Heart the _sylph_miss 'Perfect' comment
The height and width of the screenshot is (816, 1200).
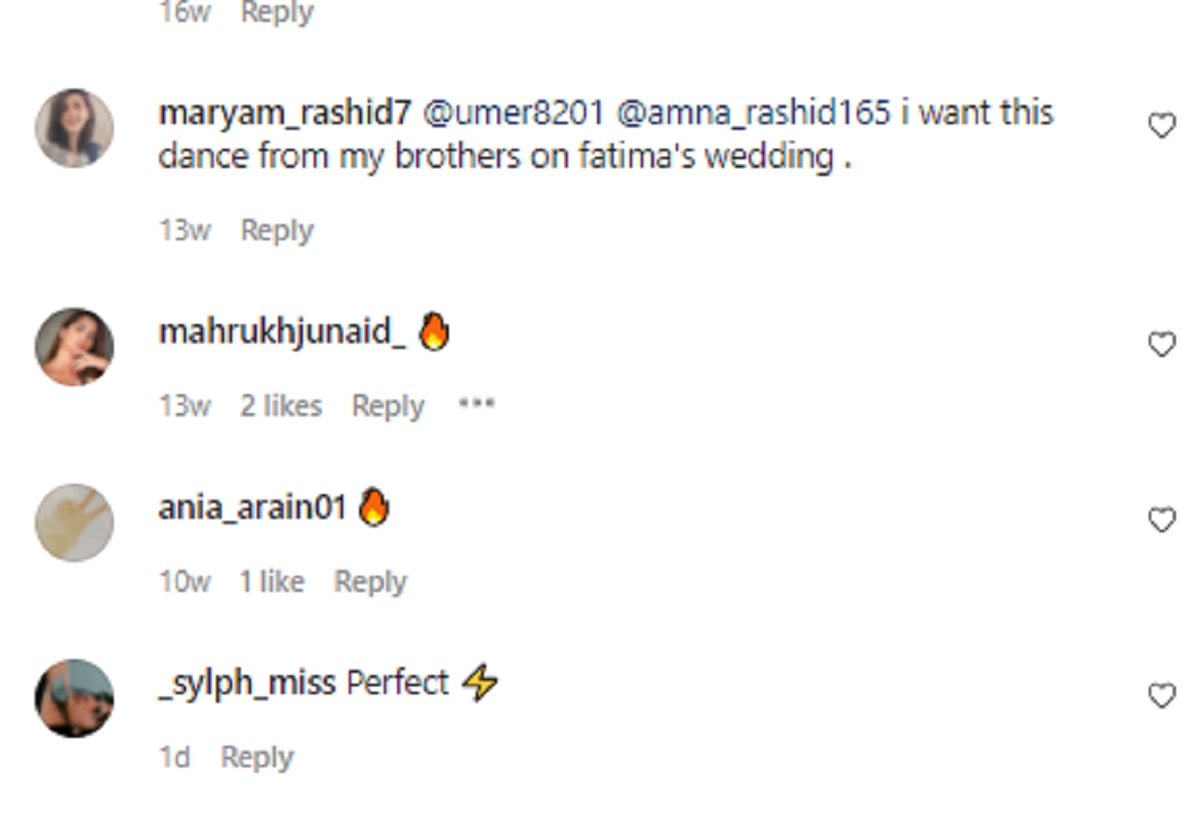tap(1161, 696)
